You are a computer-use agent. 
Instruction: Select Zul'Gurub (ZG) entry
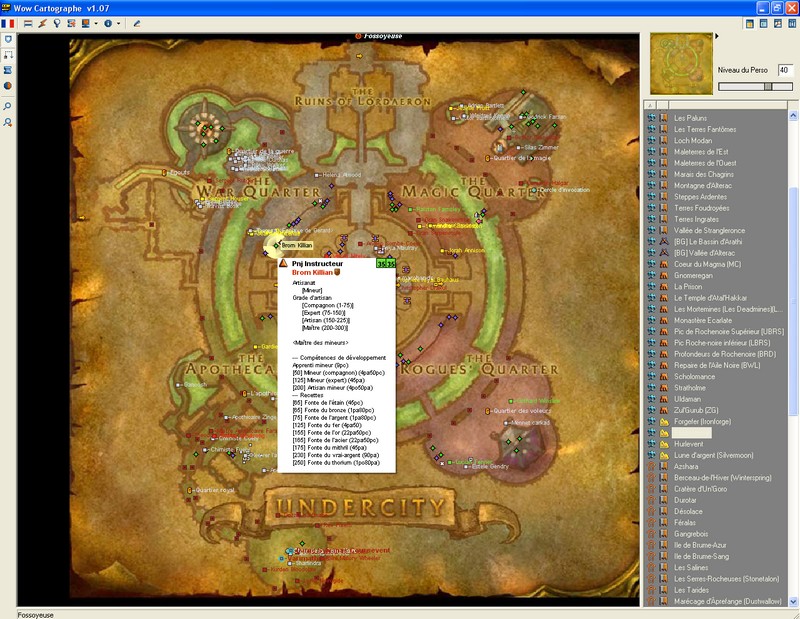click(x=696, y=410)
